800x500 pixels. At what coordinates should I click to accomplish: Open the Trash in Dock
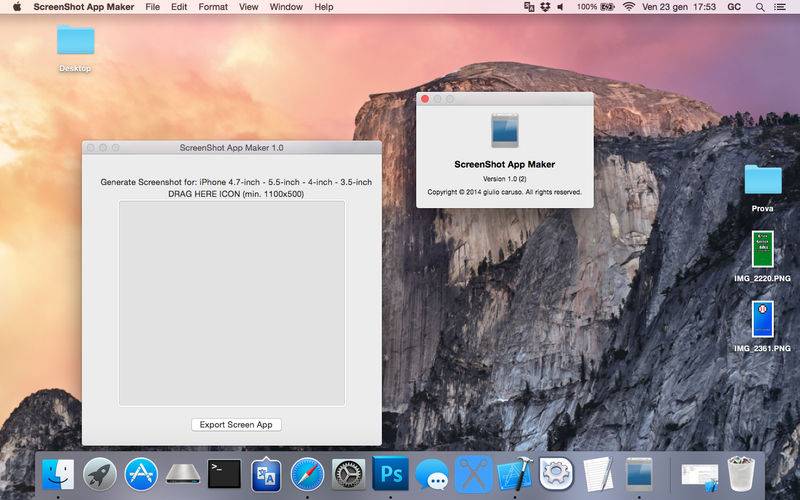[741, 474]
